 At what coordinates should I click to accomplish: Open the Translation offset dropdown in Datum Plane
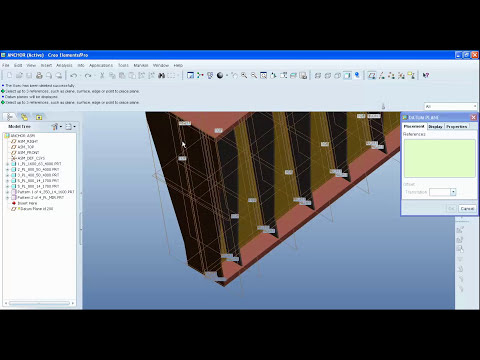point(453,192)
